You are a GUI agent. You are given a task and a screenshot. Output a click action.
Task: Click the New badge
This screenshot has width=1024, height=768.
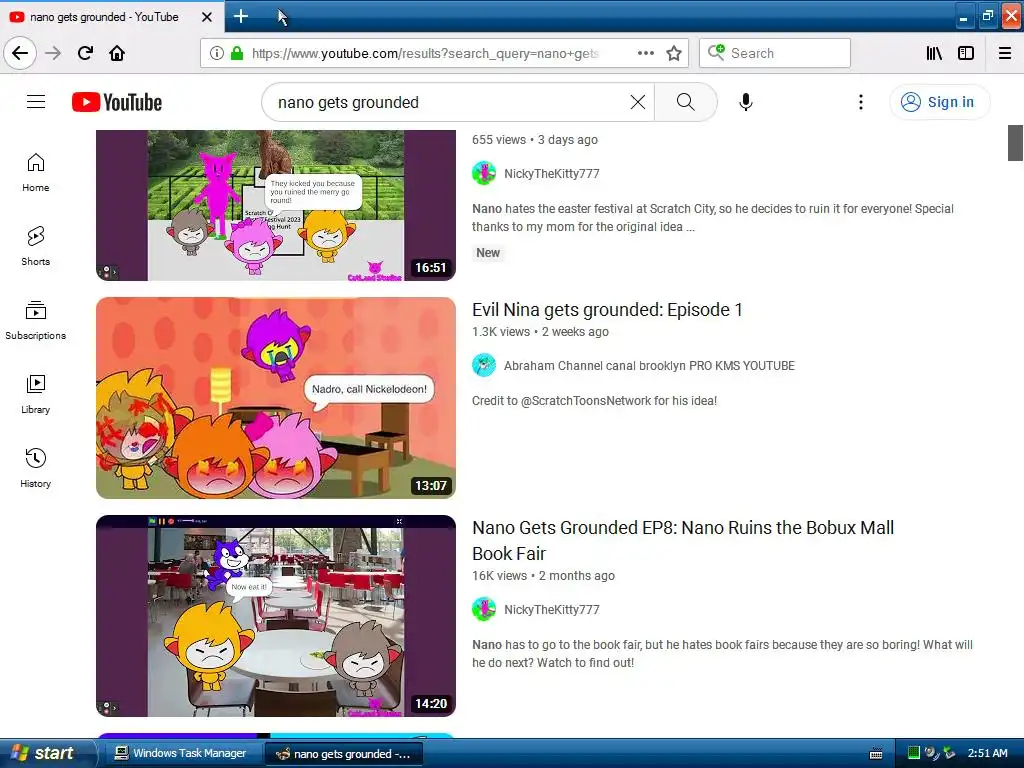488,253
